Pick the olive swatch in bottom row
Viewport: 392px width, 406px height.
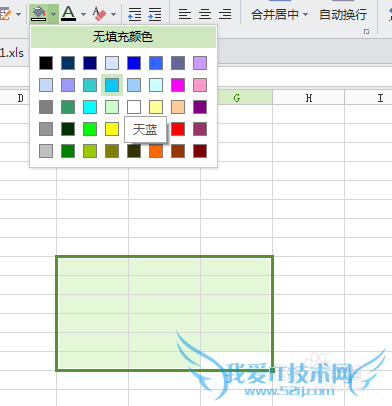click(112, 151)
